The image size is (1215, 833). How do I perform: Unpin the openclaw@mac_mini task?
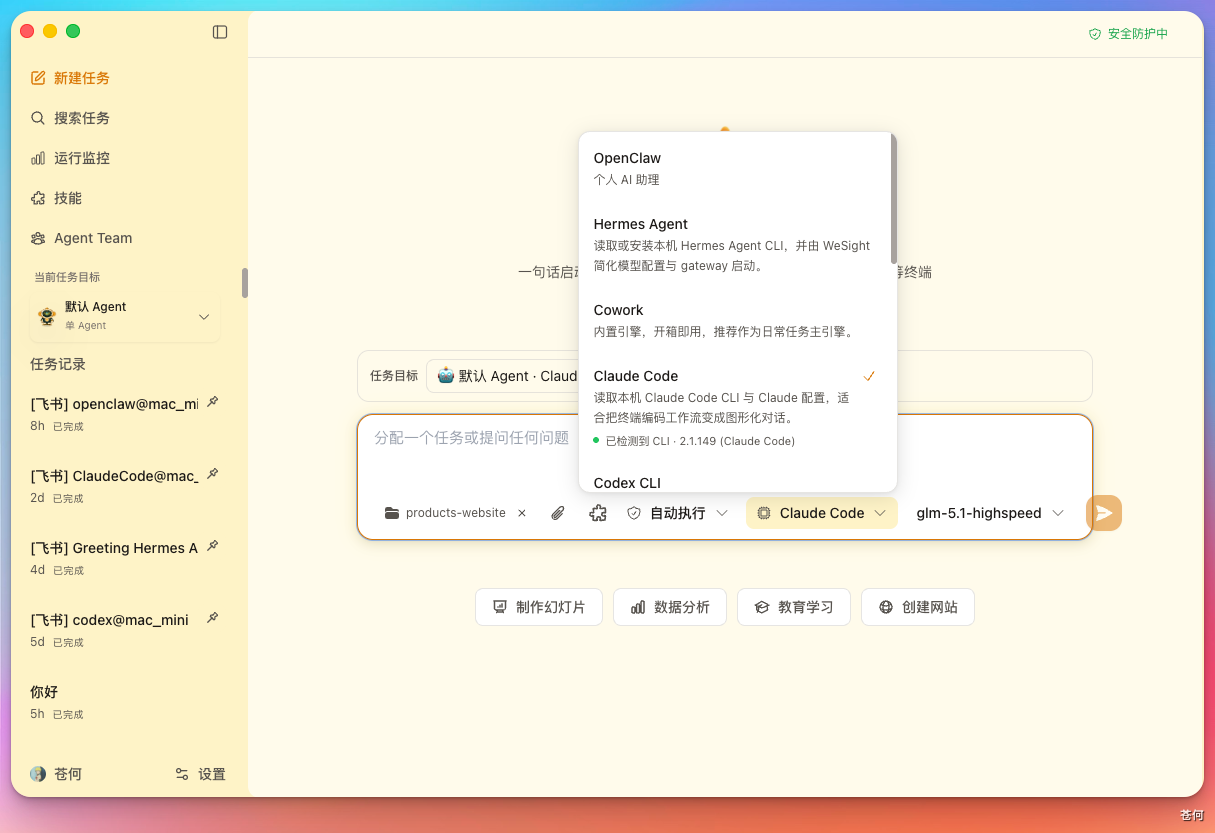(x=212, y=402)
